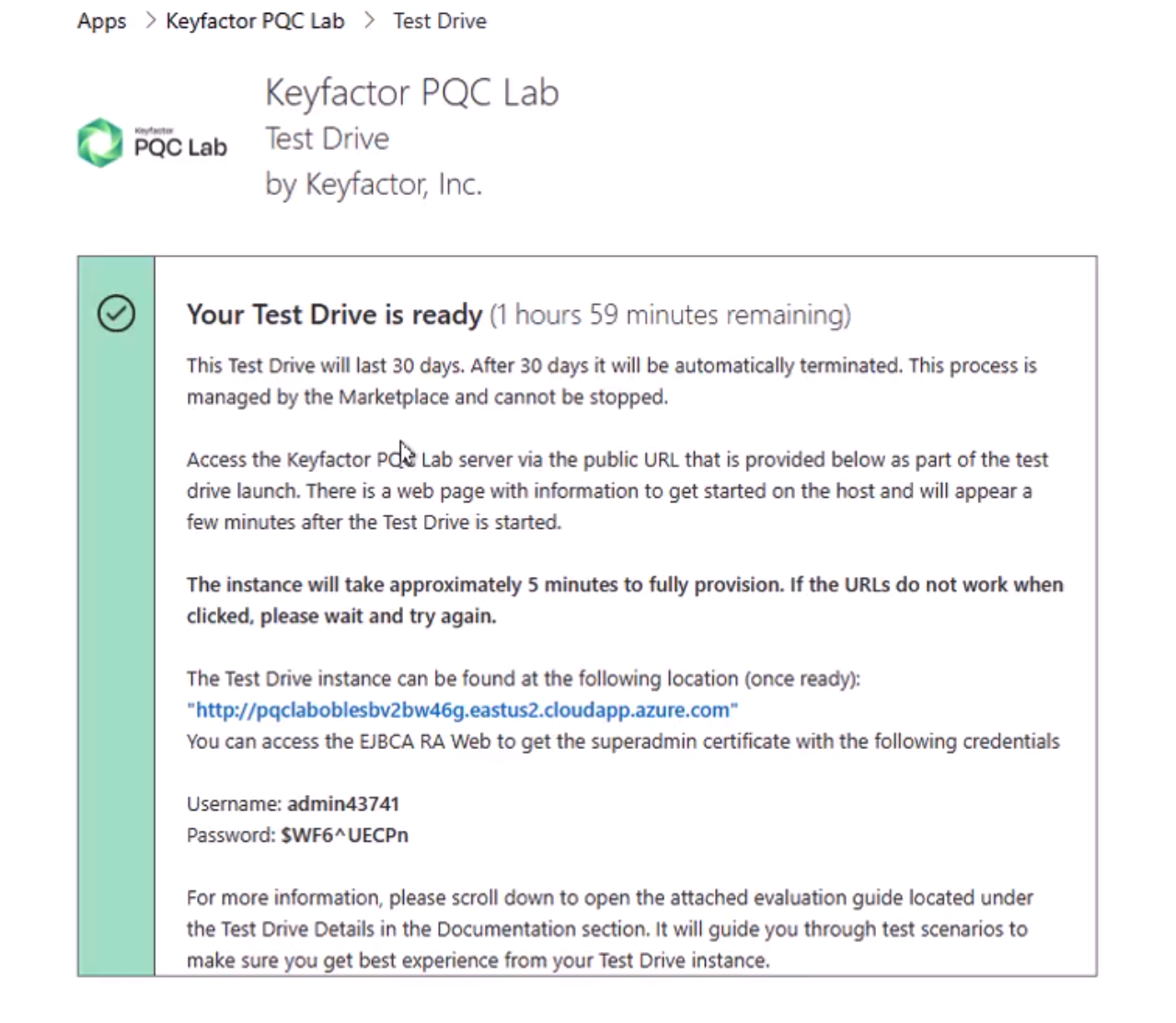Image resolution: width=1176 pixels, height=1023 pixels.
Task: Select the green hexagonal Keyfactor emblem
Action: [x=99, y=141]
